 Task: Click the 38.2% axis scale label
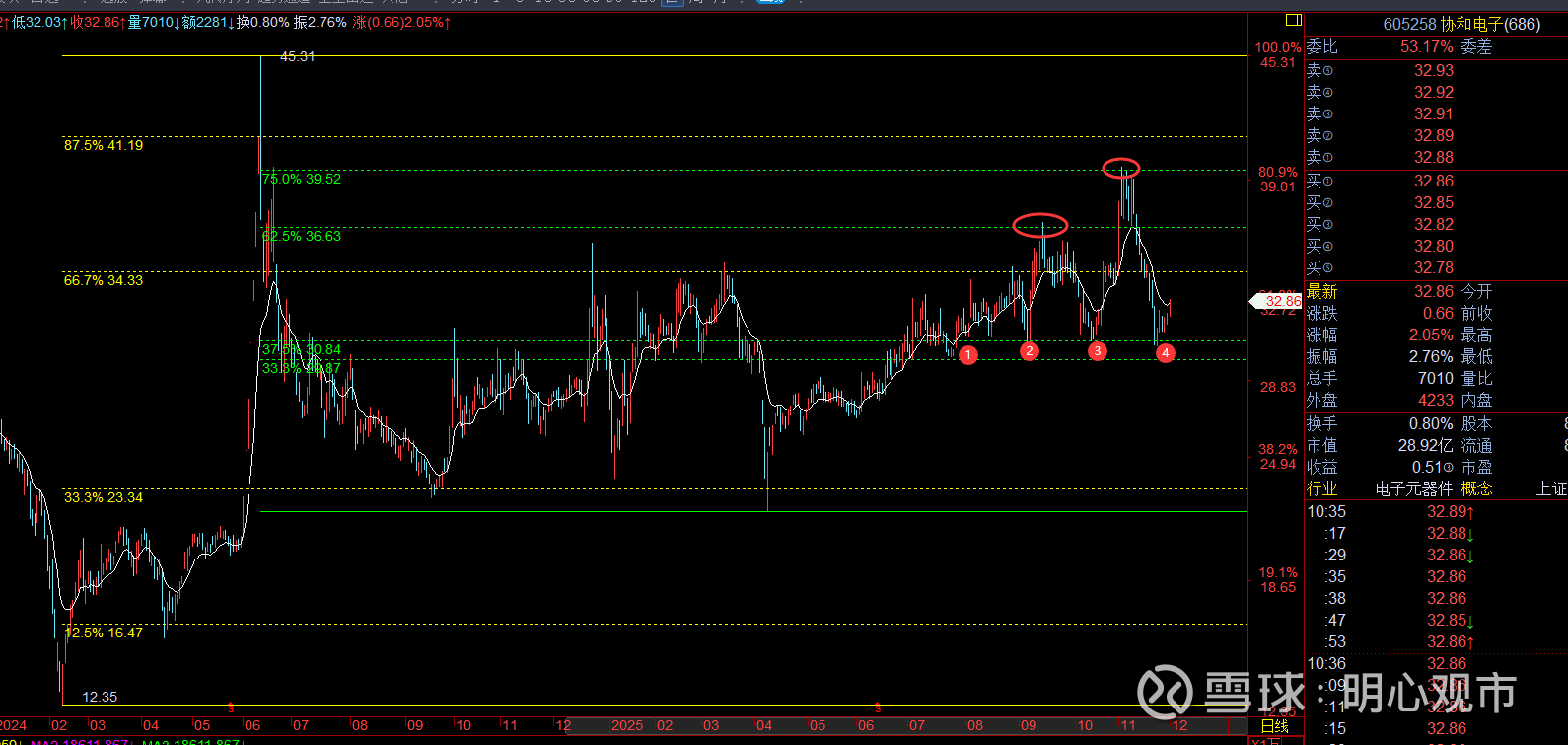tap(1278, 449)
